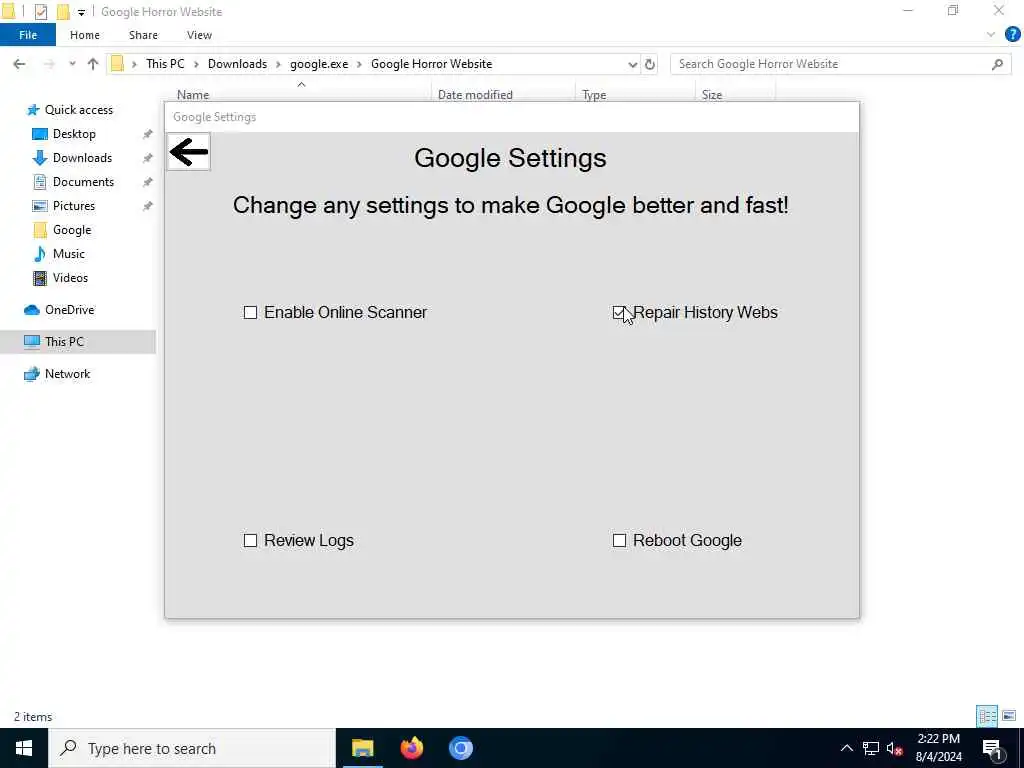Open Pictures in navigation pane
Image resolution: width=1024 pixels, height=768 pixels.
tap(74, 206)
